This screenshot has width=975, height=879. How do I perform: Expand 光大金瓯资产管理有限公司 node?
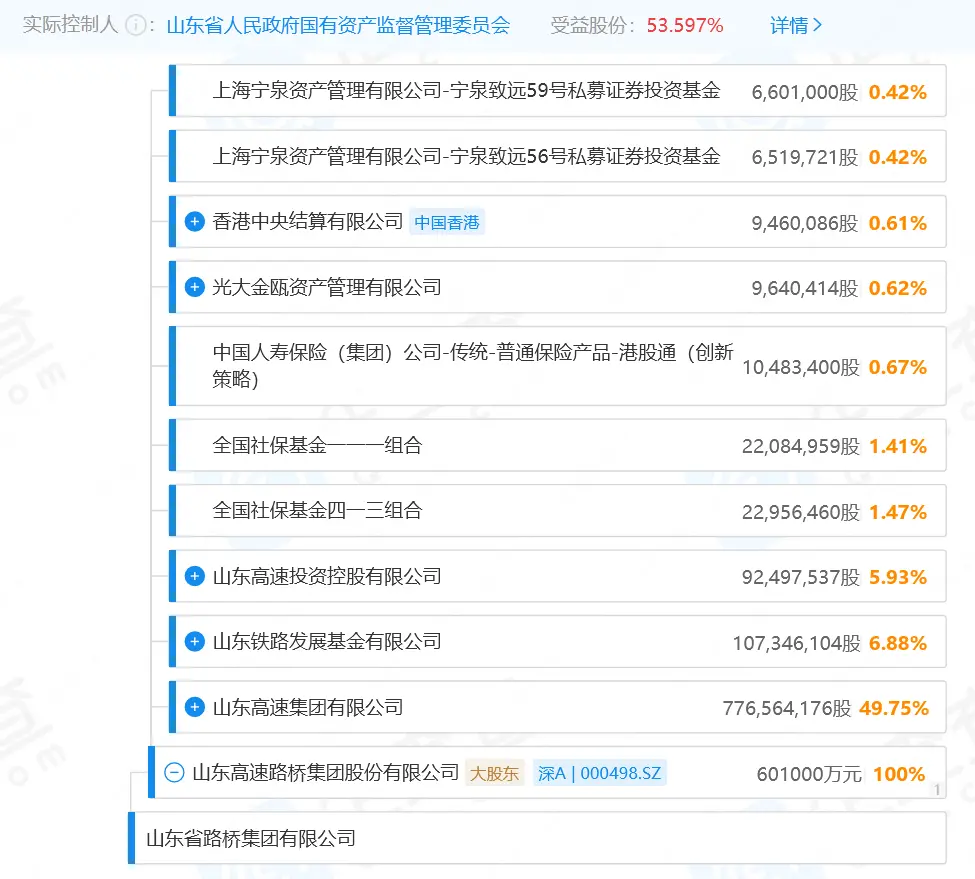(x=195, y=287)
